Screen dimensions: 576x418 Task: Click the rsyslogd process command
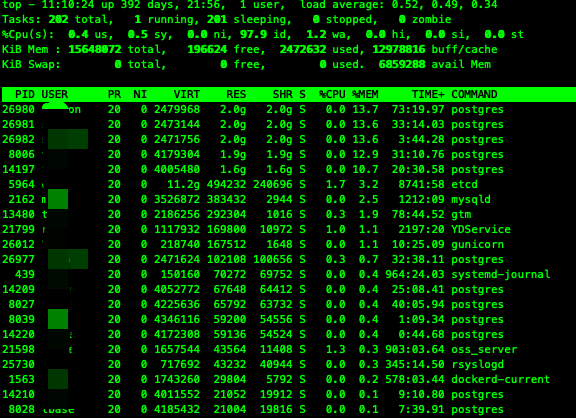pyautogui.click(x=478, y=364)
